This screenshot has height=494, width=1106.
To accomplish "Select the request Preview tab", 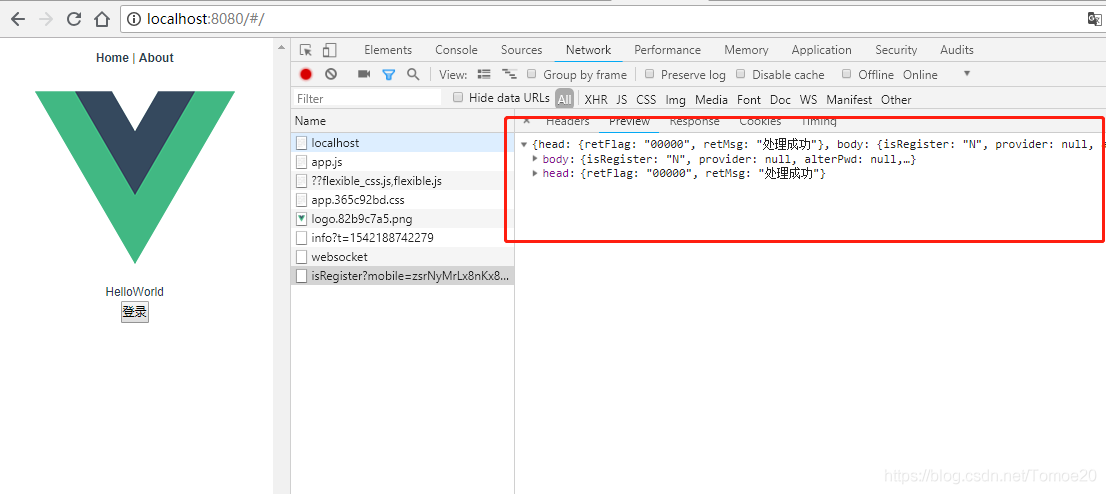I will (x=629, y=121).
